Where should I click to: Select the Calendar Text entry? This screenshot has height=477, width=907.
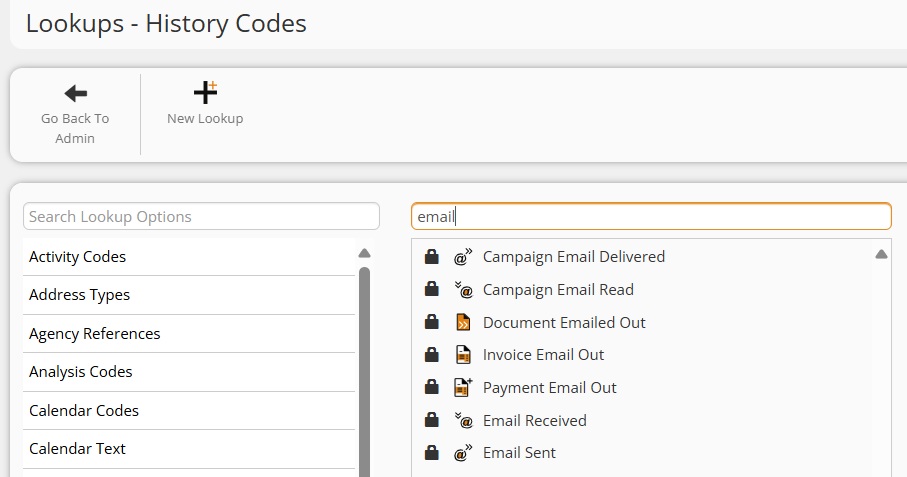tap(189, 449)
